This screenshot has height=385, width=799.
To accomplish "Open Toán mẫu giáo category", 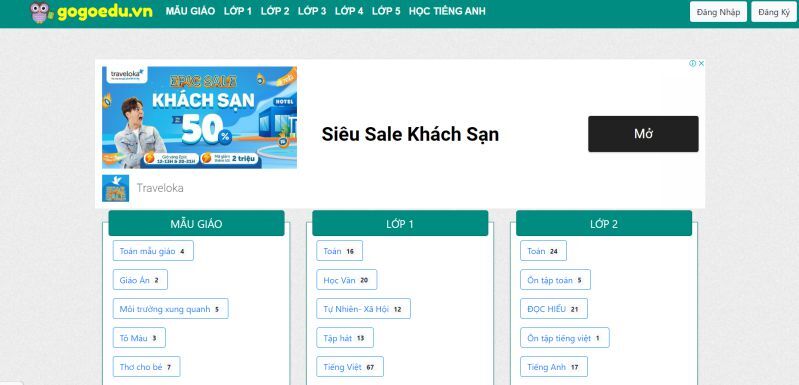I will tap(153, 251).
